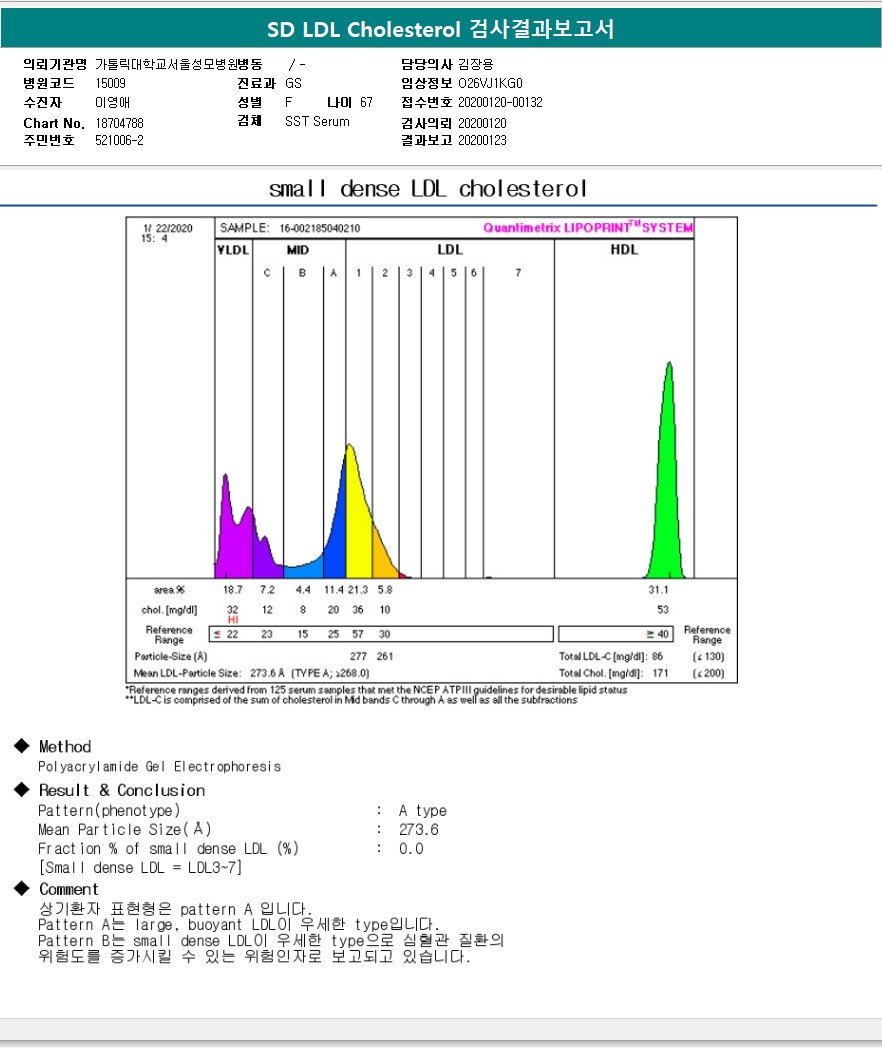This screenshot has width=882, height=1062.
Task: Select the pattern result 'A type'
Action: pos(423,811)
